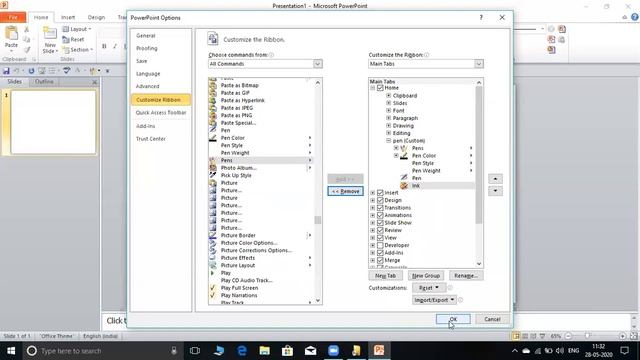Viewport: 640px width, 360px height.
Task: Click the move down arrow button
Action: [x=495, y=191]
